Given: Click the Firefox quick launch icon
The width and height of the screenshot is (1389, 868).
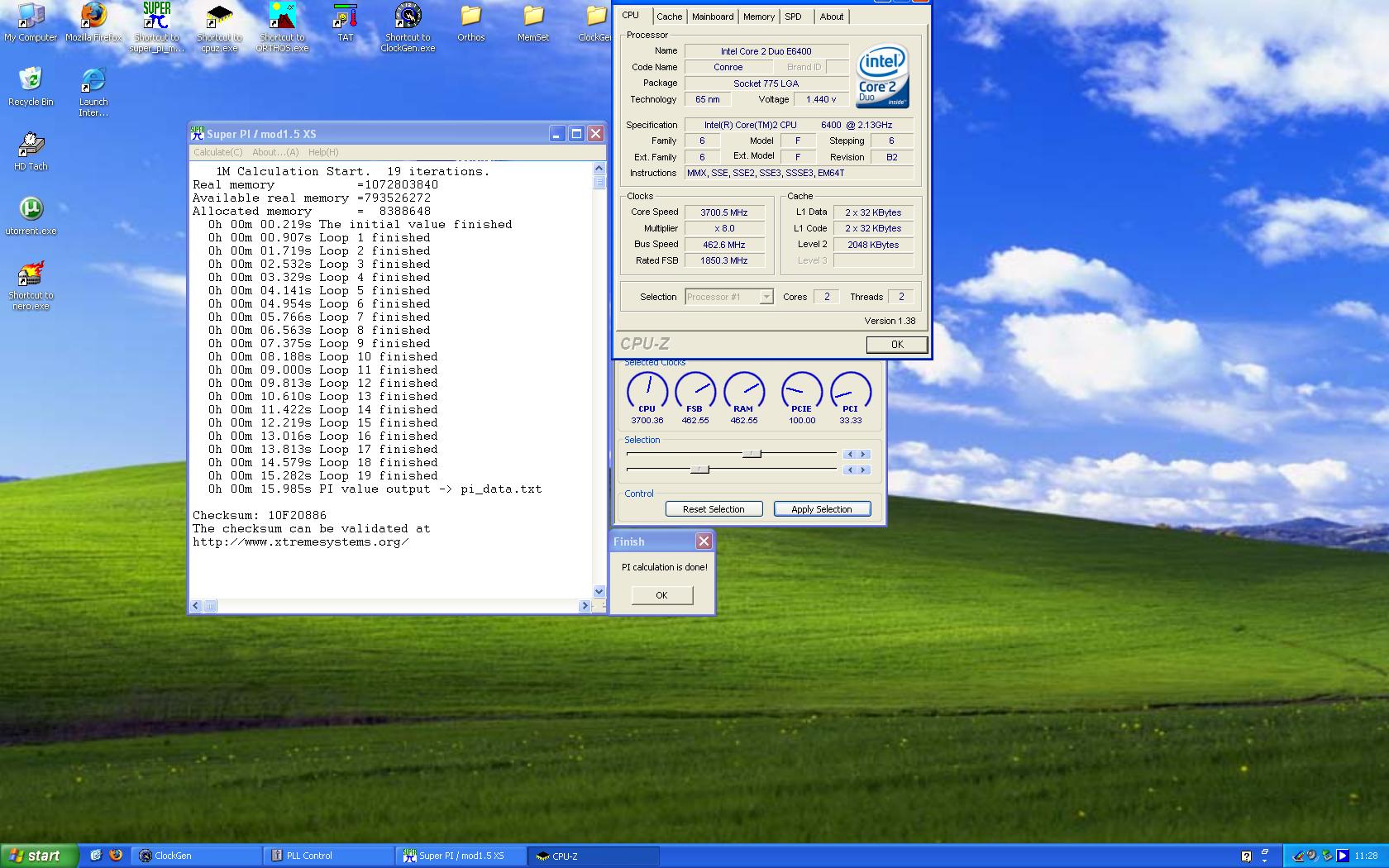Looking at the screenshot, I should coord(116,856).
